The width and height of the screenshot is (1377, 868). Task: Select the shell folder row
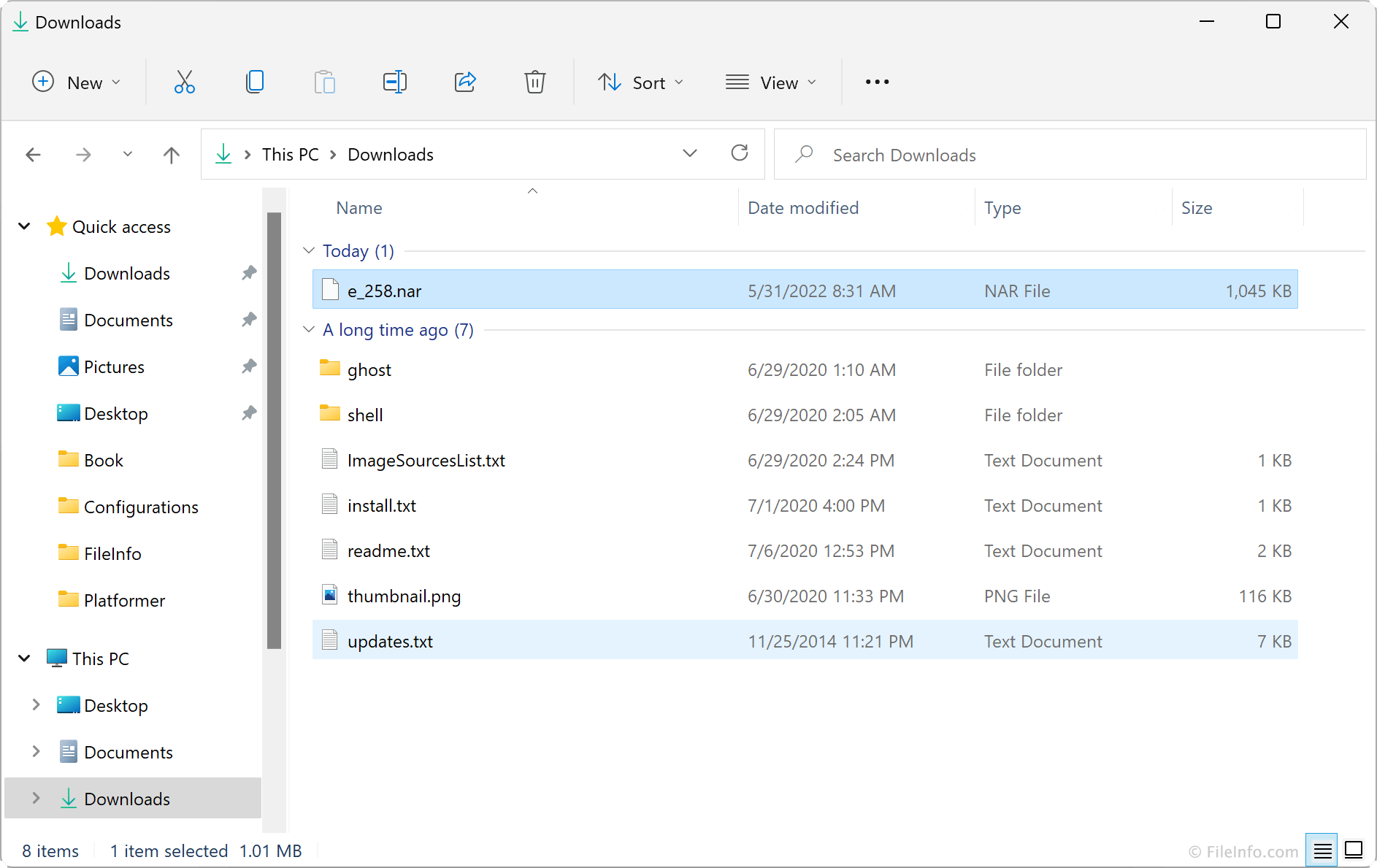(x=805, y=415)
